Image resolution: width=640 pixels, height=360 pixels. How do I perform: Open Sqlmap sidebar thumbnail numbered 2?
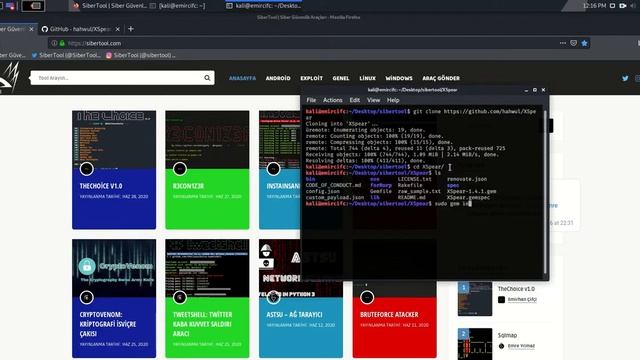[475, 344]
